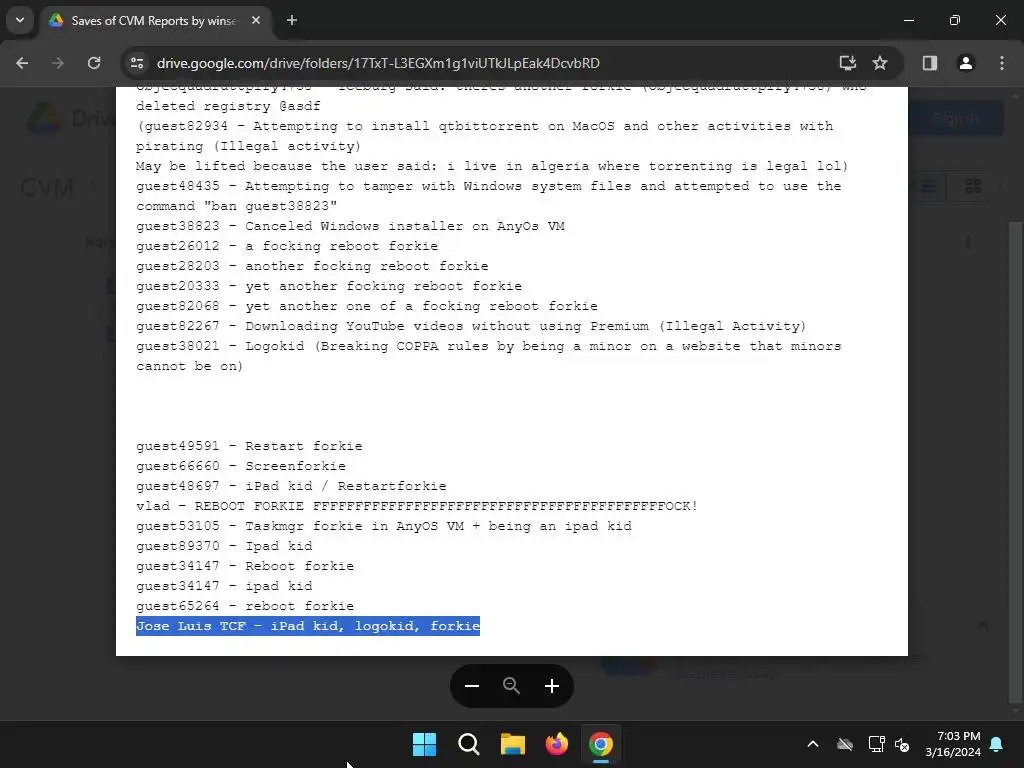Click the guest20333 yet another focking line
Viewport: 1024px width, 768px height.
click(x=329, y=286)
